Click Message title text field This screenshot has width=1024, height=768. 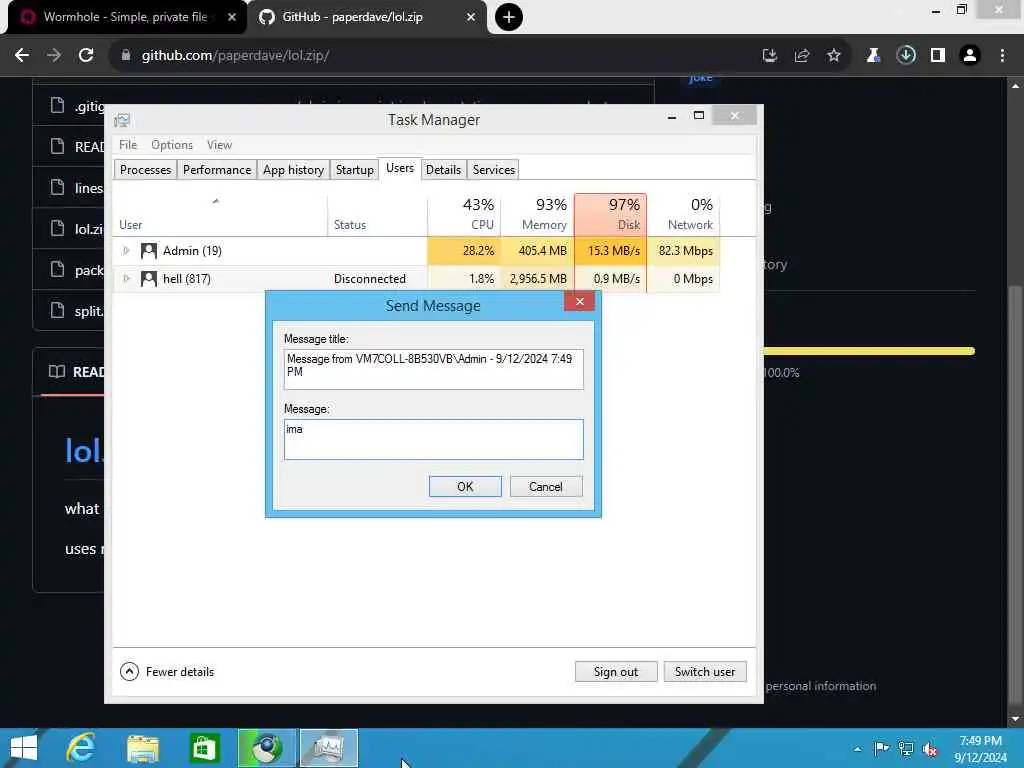434,370
